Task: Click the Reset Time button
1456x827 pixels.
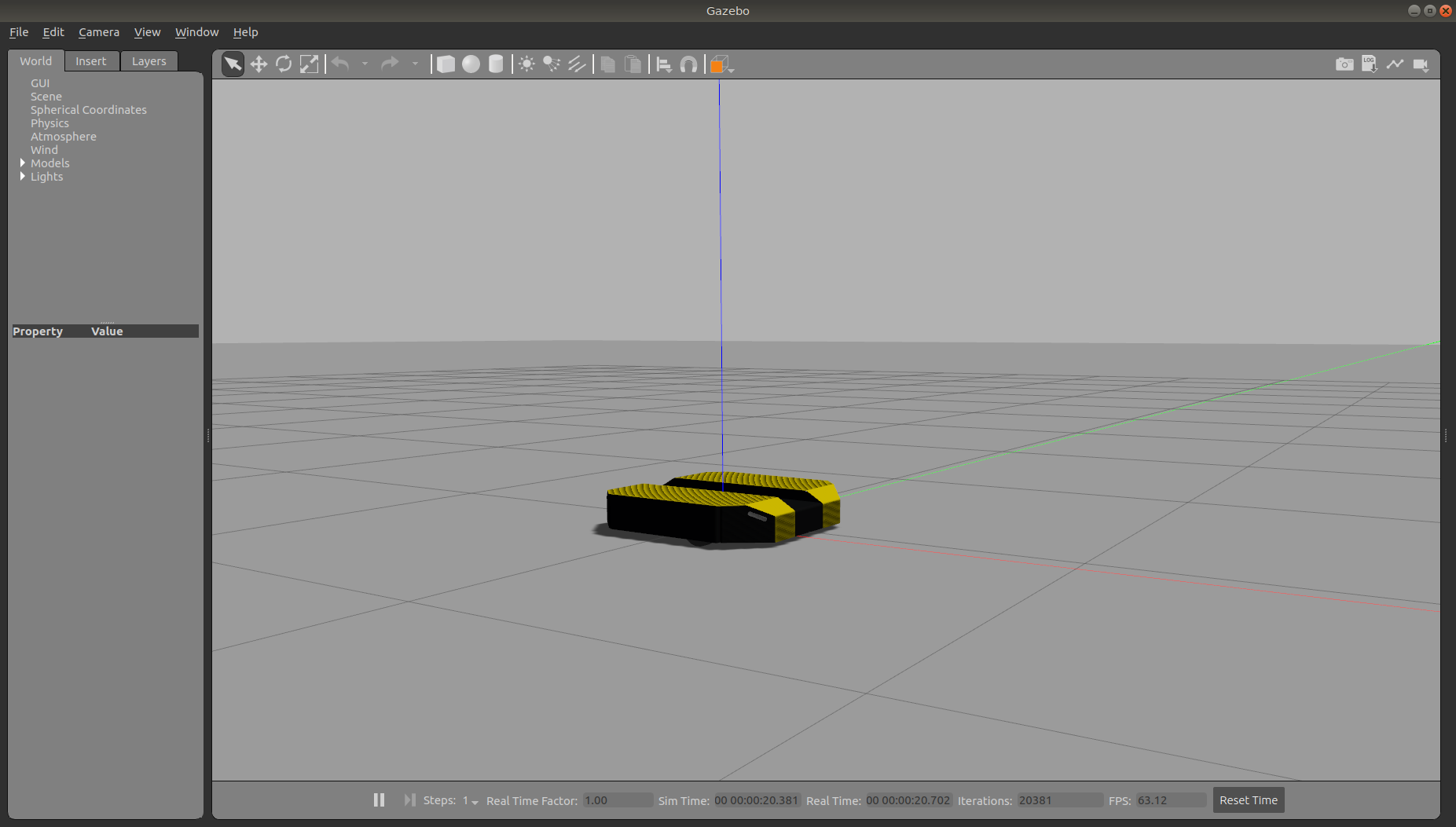Action: tap(1248, 800)
